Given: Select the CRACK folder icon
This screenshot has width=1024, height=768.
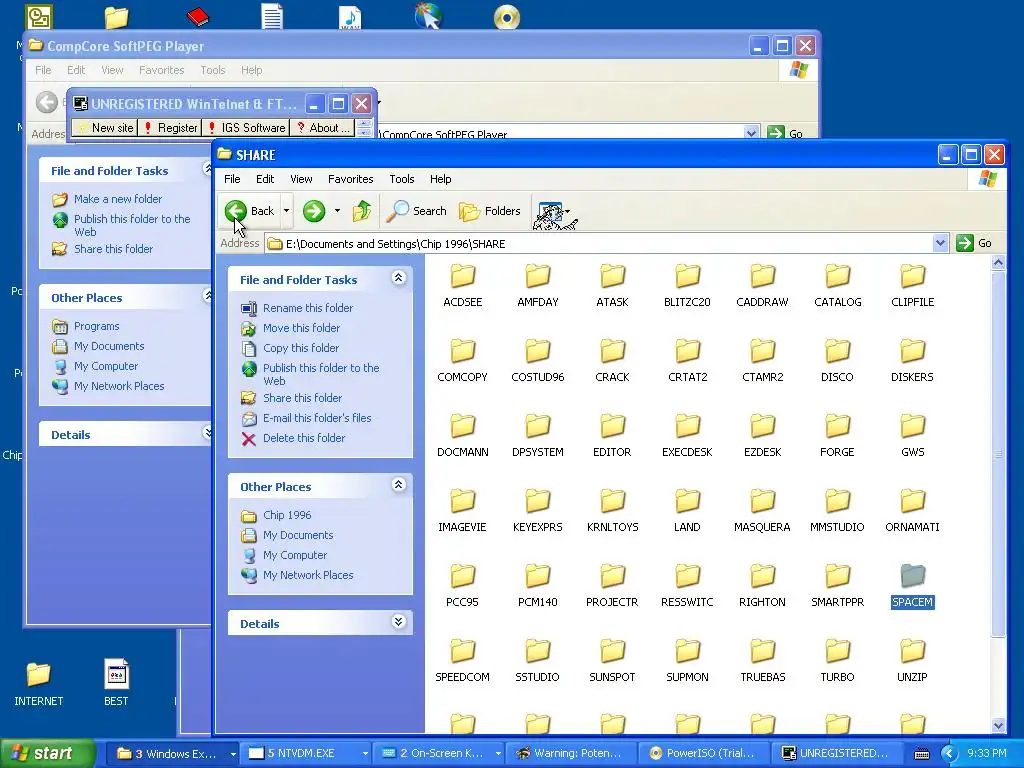Looking at the screenshot, I should pyautogui.click(x=612, y=351).
